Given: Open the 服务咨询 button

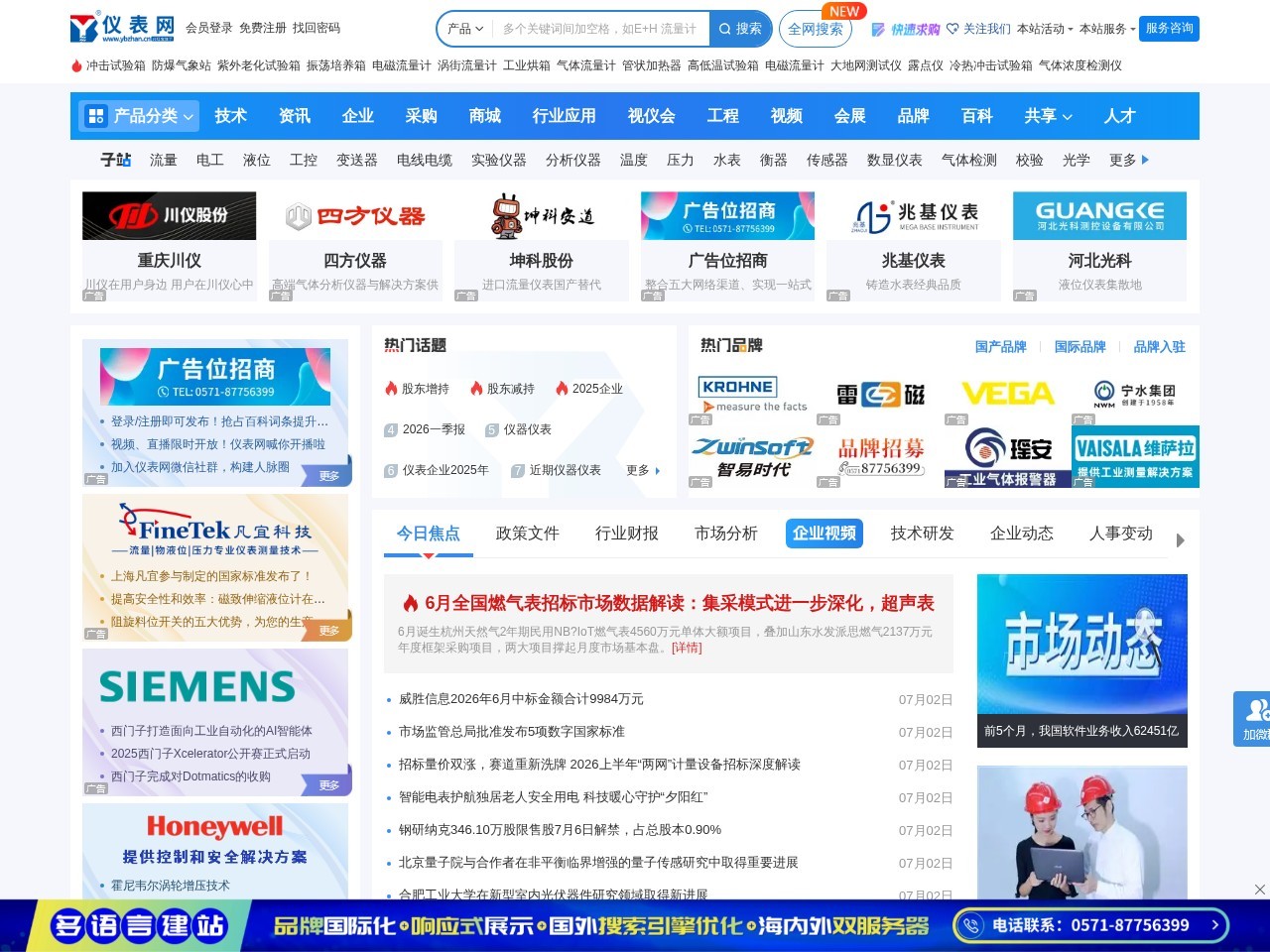Looking at the screenshot, I should (1169, 28).
